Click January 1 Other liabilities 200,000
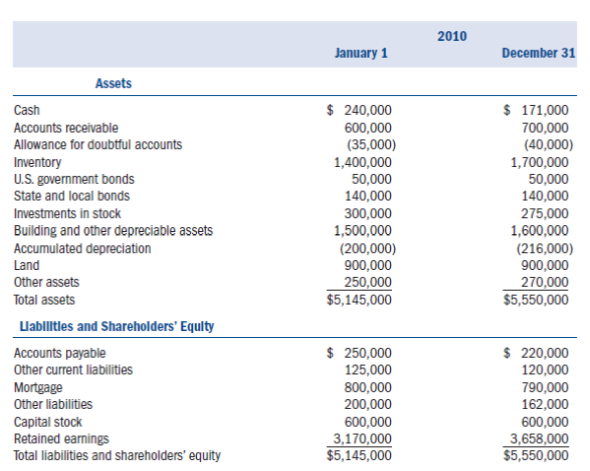 click(368, 404)
